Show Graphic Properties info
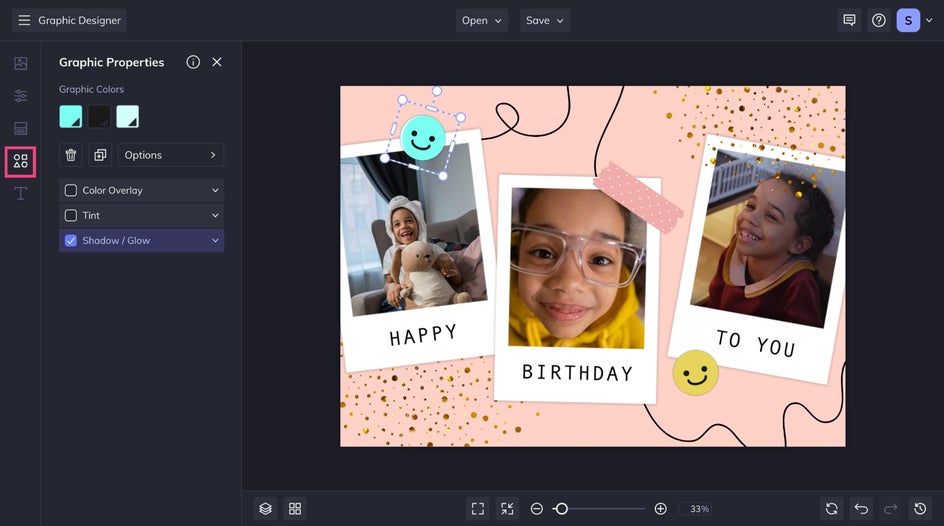Screen dimensions: 944x526 193,62
